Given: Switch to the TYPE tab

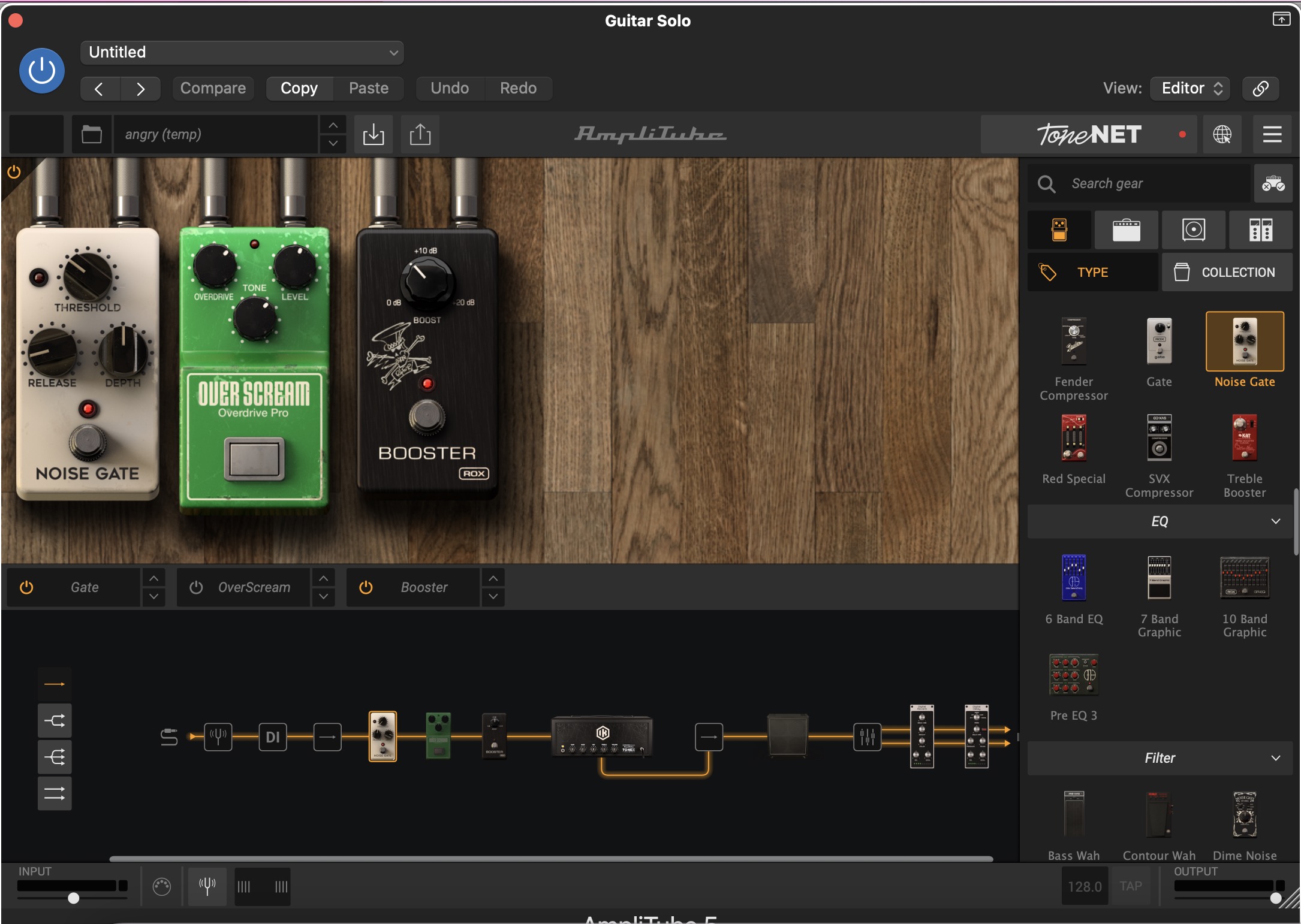Looking at the screenshot, I should click(1093, 272).
